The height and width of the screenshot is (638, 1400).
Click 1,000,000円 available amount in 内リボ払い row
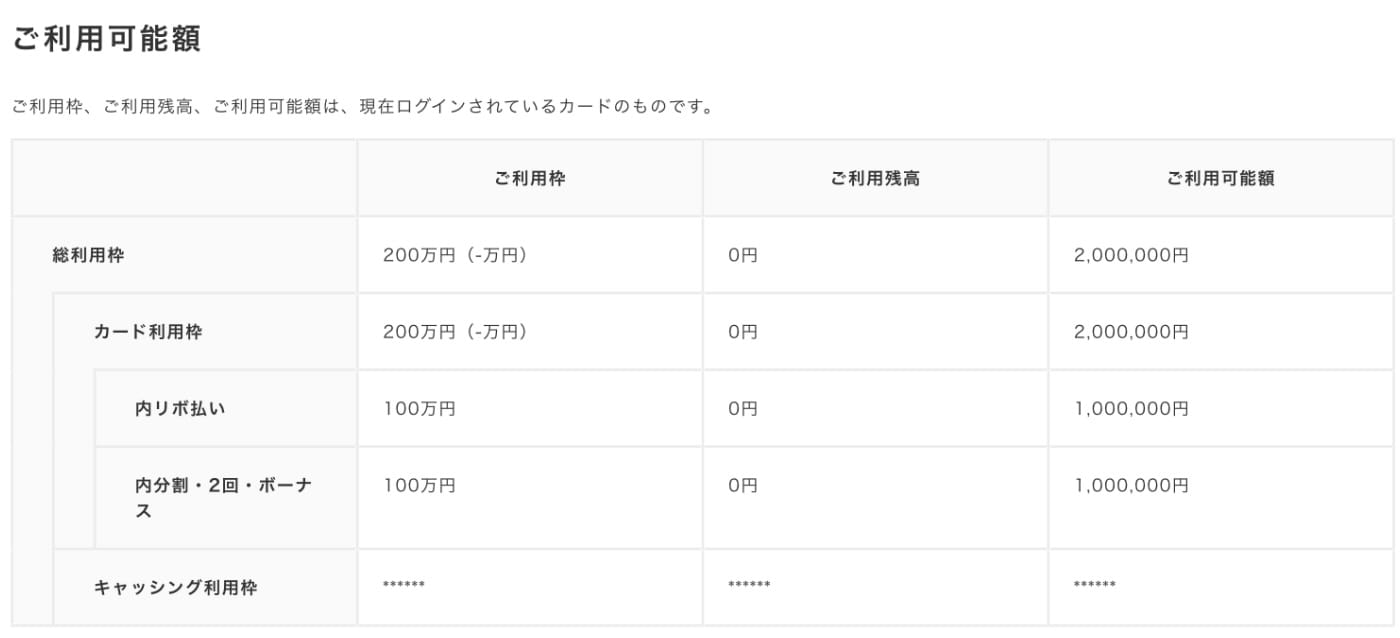(1131, 408)
